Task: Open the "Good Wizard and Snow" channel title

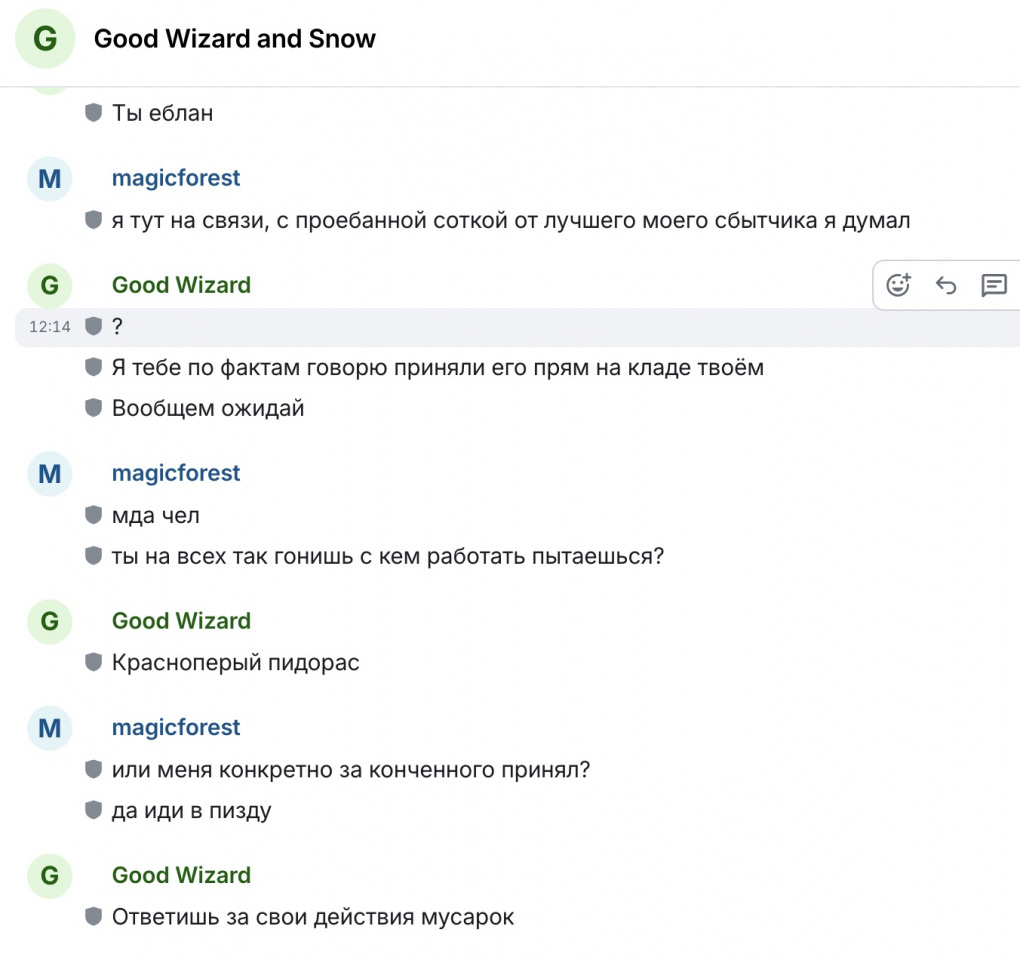Action: click(235, 39)
